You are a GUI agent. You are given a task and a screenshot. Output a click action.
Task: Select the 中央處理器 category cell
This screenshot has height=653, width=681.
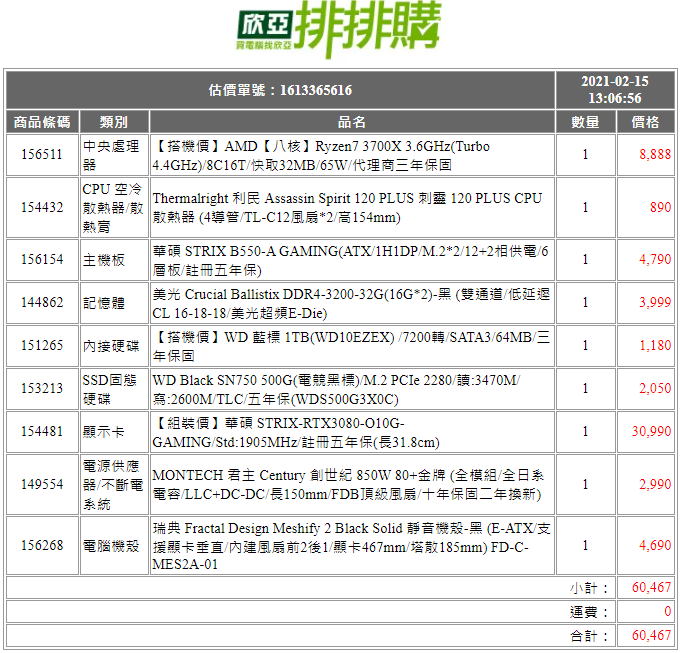[x=114, y=155]
